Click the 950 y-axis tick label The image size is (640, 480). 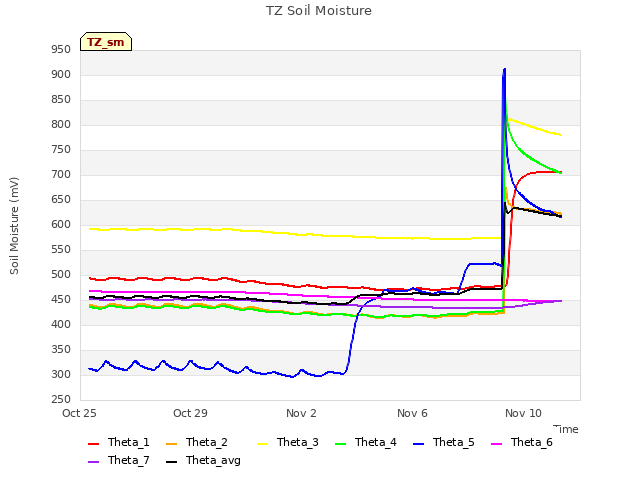tap(61, 50)
